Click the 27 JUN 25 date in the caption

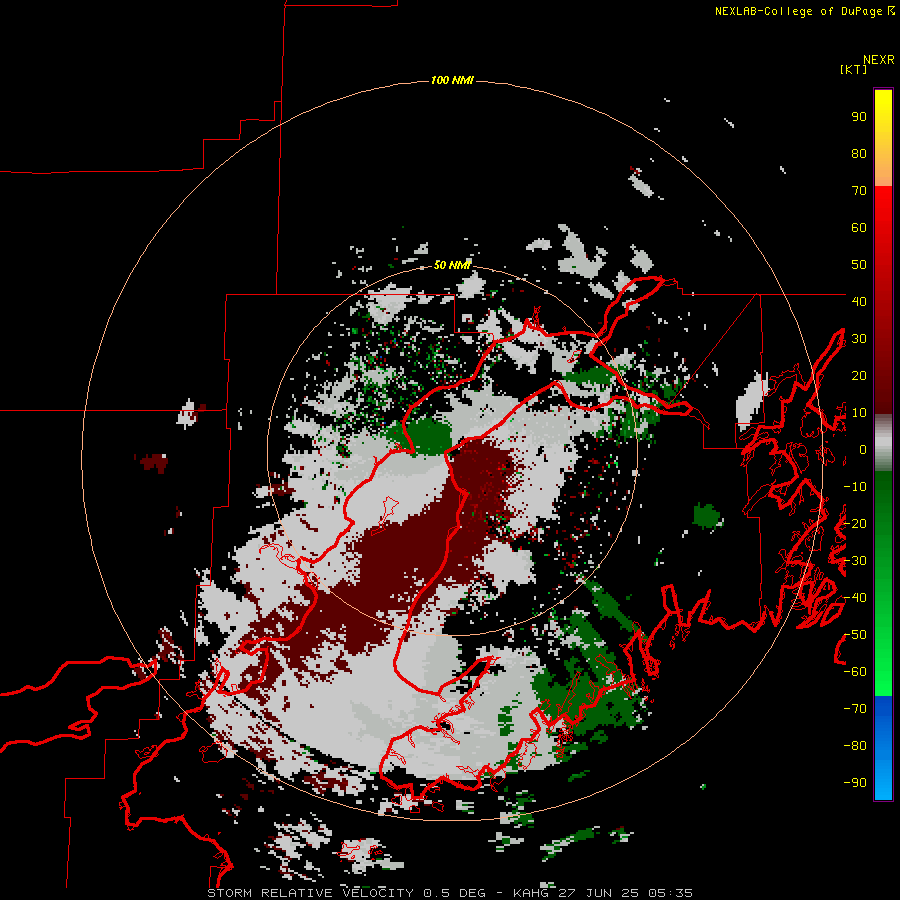tap(599, 893)
